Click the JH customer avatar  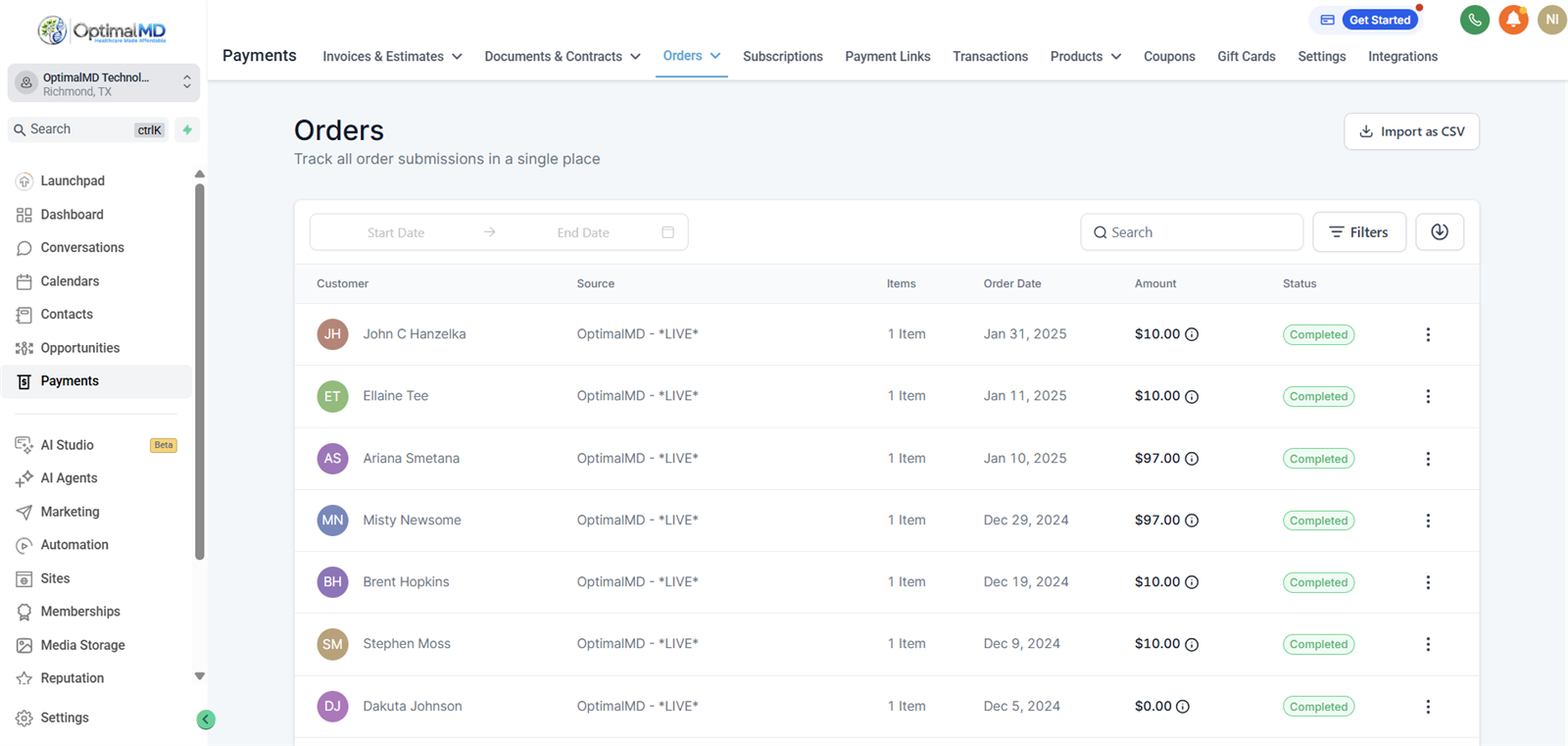coord(333,334)
